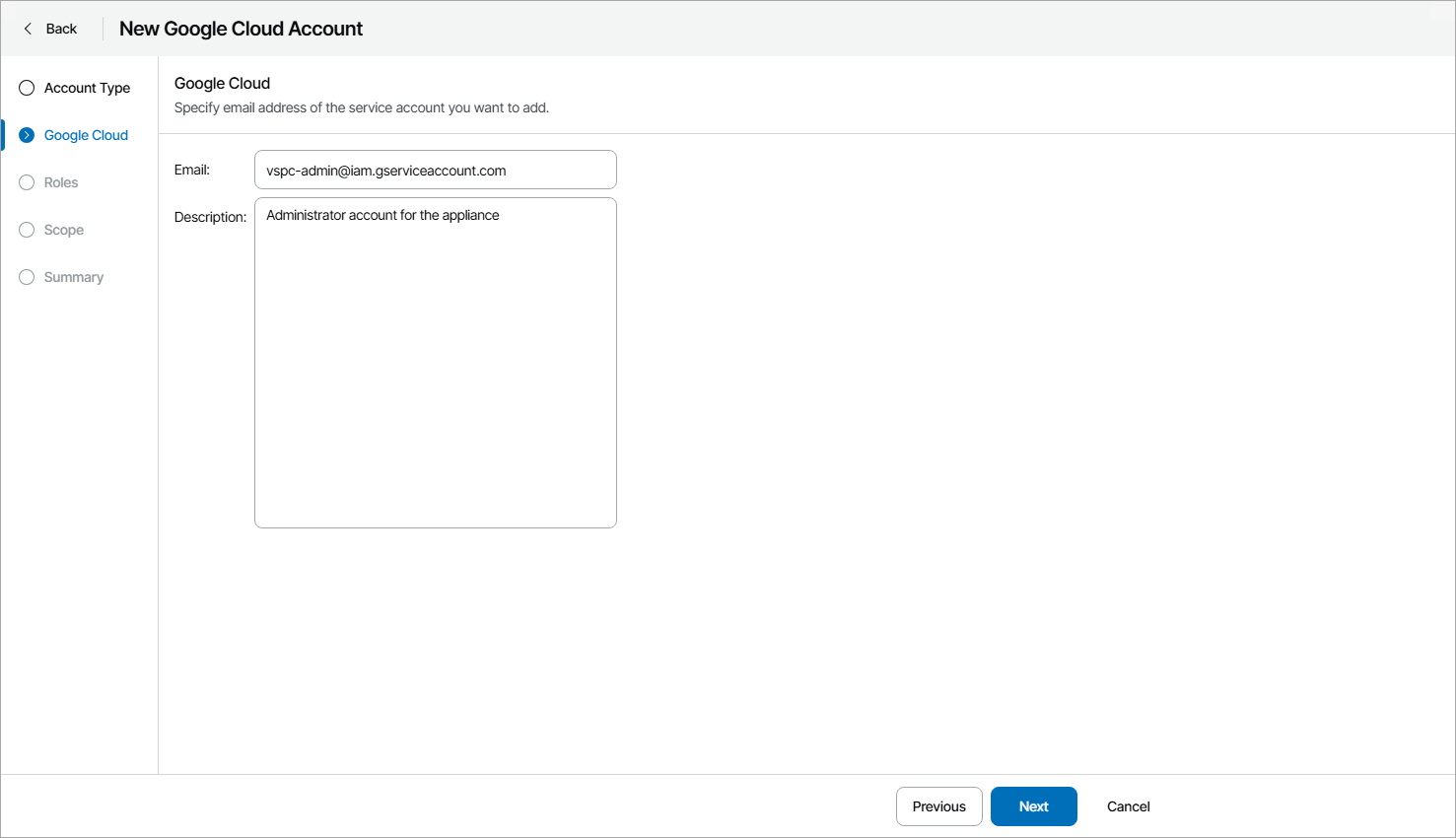The image size is (1456, 838).
Task: Click the Summary step circle icon
Action: 26,277
